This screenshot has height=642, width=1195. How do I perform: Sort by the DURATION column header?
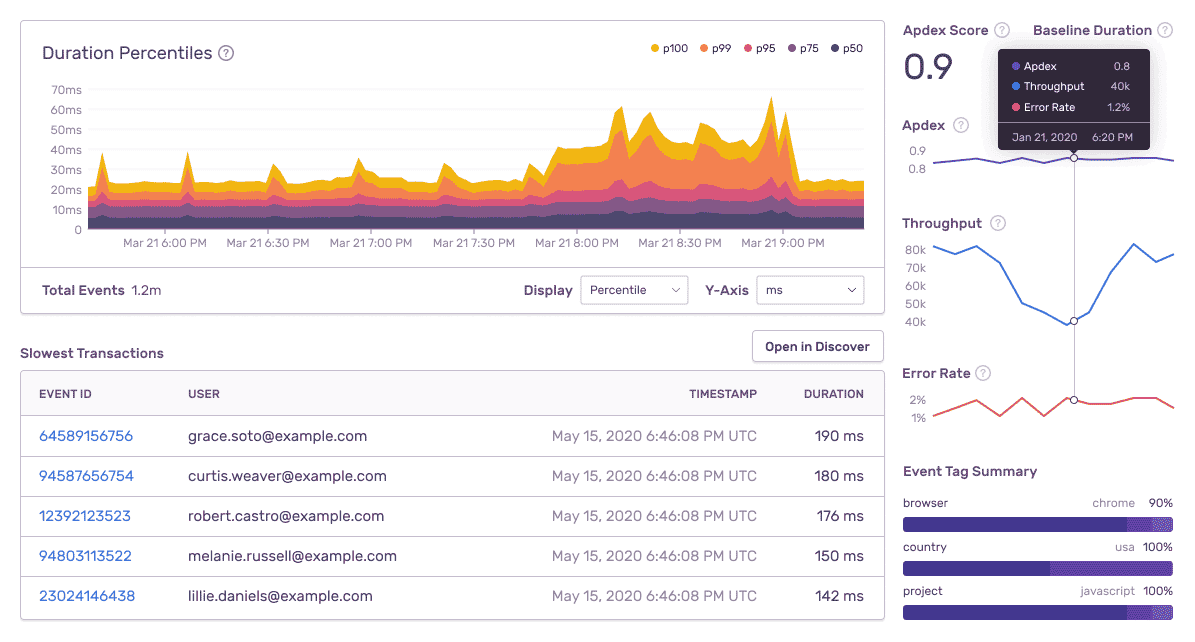click(834, 394)
